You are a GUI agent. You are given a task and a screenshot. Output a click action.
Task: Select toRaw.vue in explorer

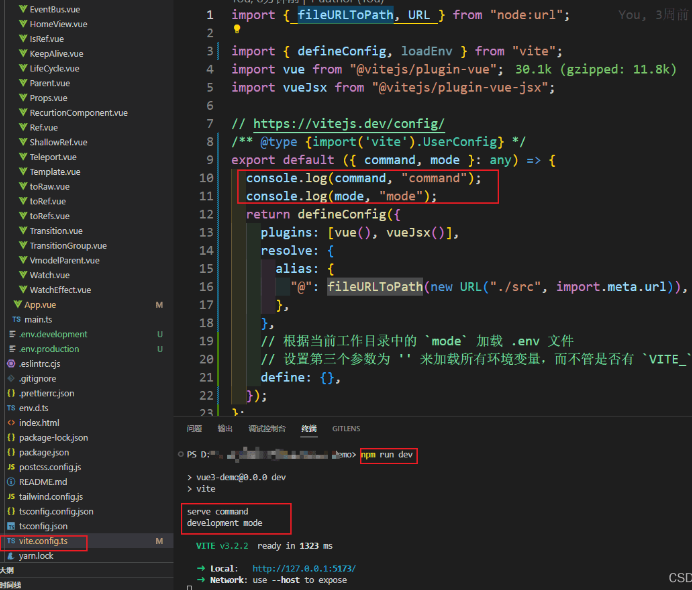pos(49,187)
